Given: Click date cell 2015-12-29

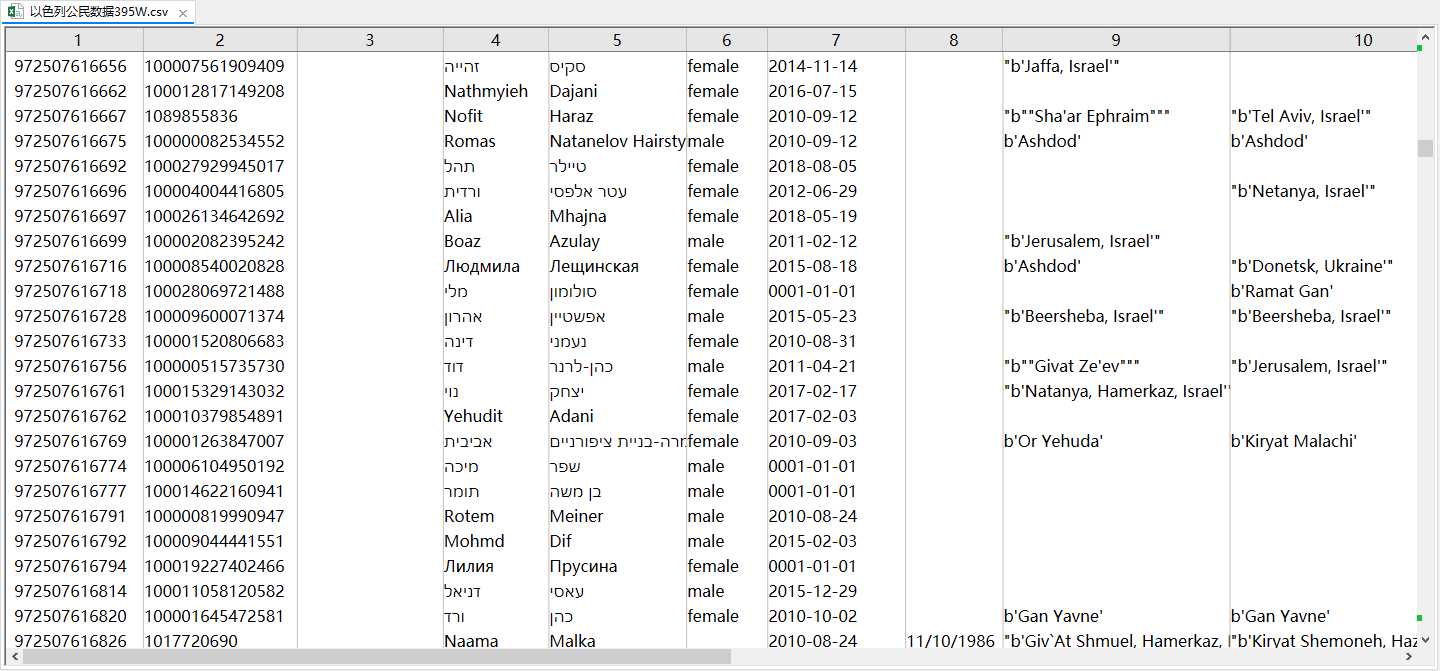Looking at the screenshot, I should (812, 591).
